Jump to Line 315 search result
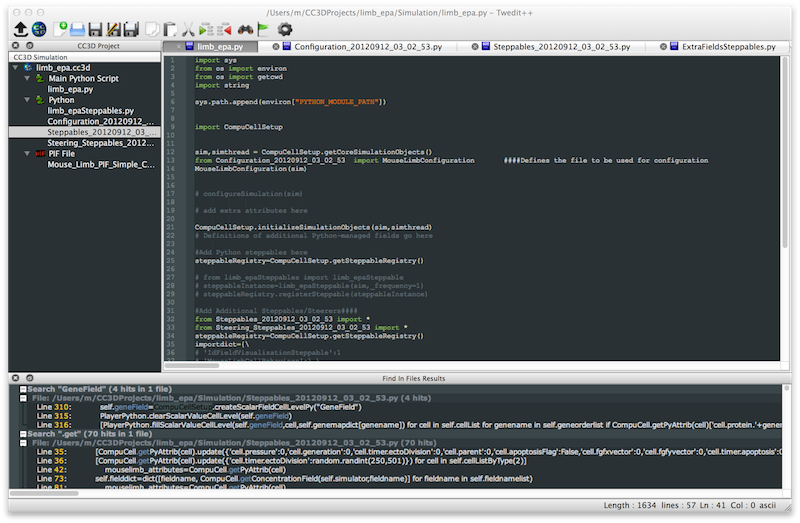This screenshot has width=800, height=523. pos(52,415)
